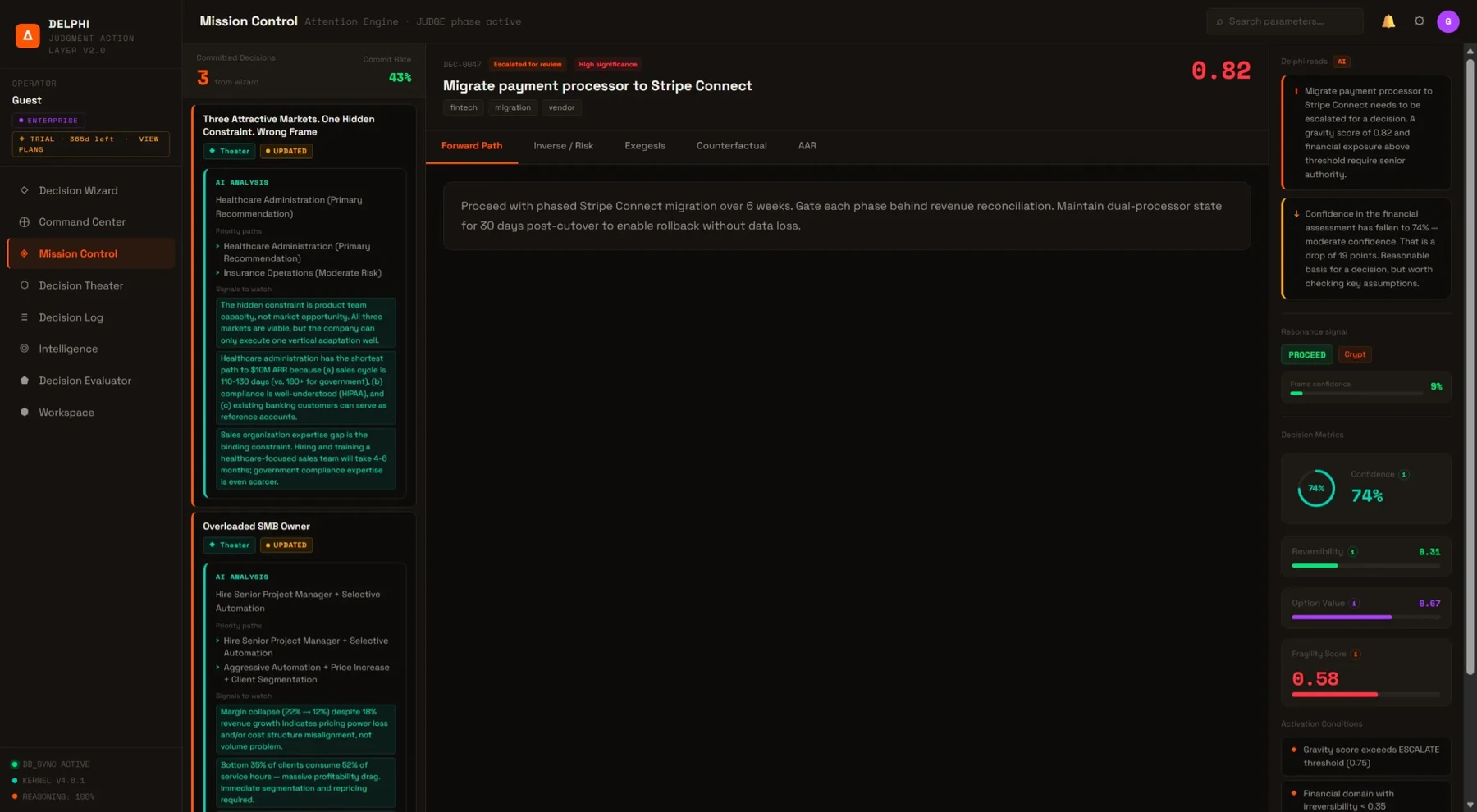Click the Mission Control sidebar icon
1477x812 pixels.
(24, 253)
